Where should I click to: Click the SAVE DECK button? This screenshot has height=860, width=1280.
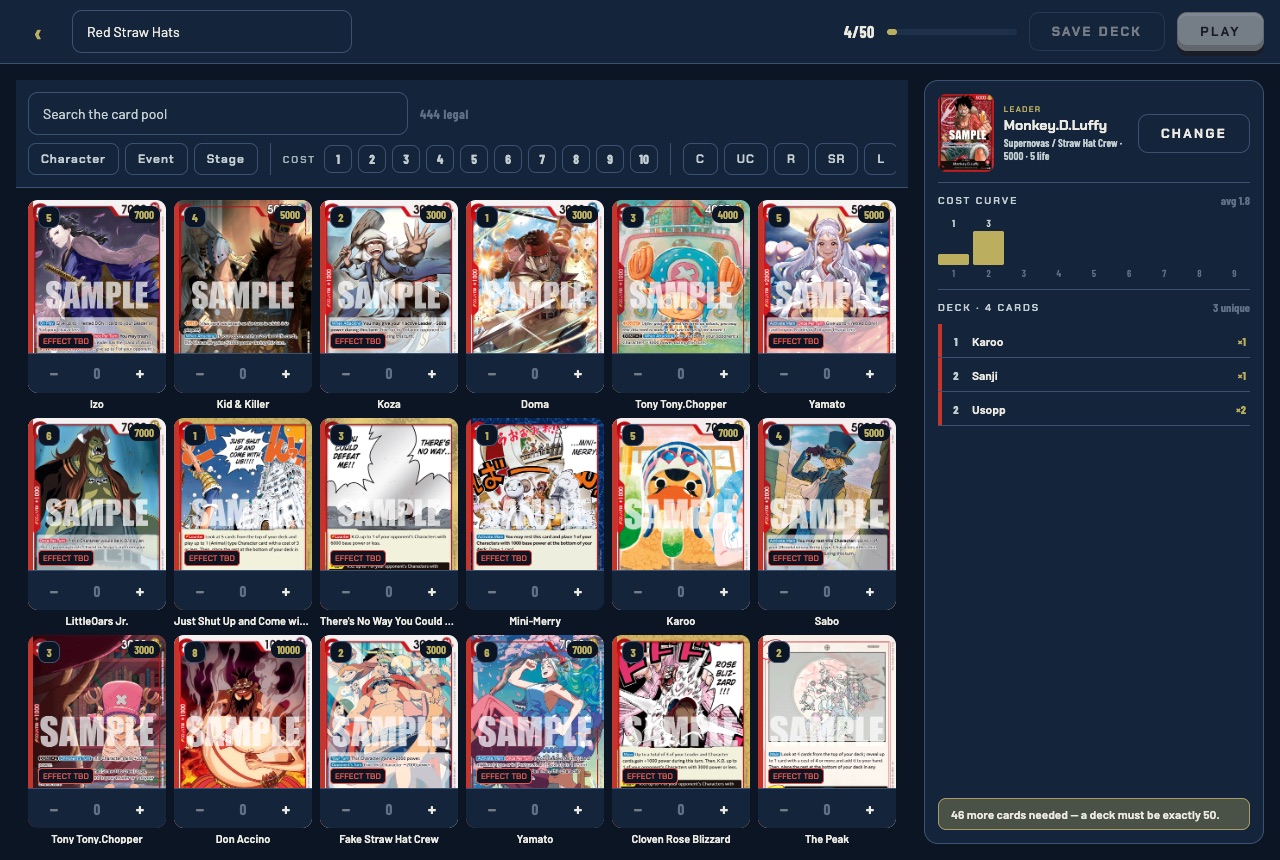tap(1096, 32)
